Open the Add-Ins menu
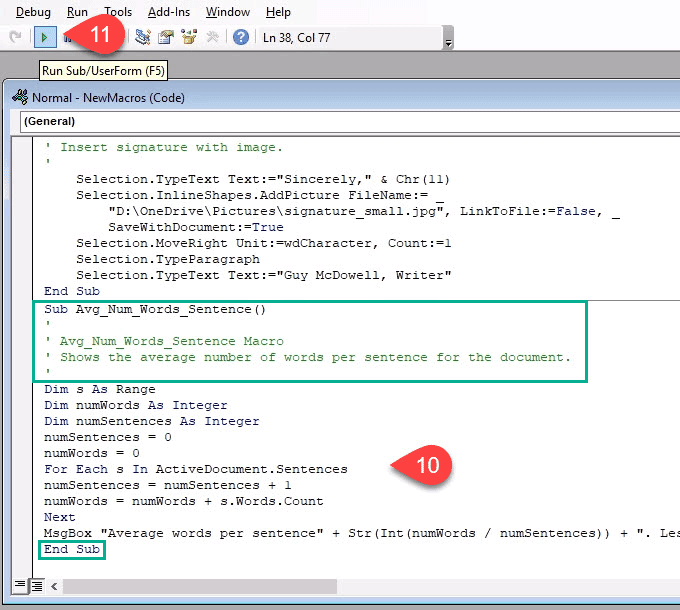Screen dimensions: 680x610 coord(169,12)
